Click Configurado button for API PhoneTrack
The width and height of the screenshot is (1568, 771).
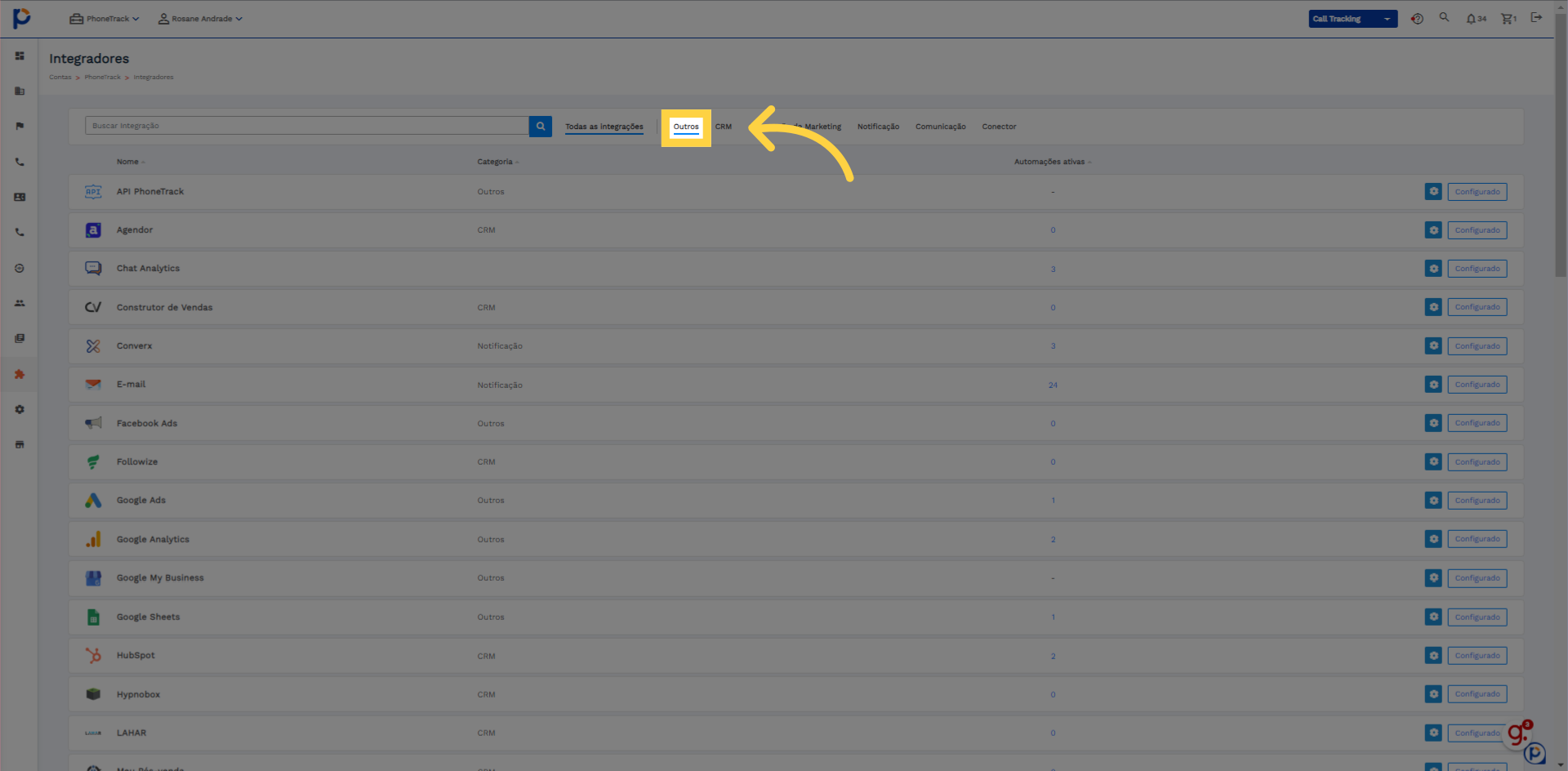coord(1477,192)
